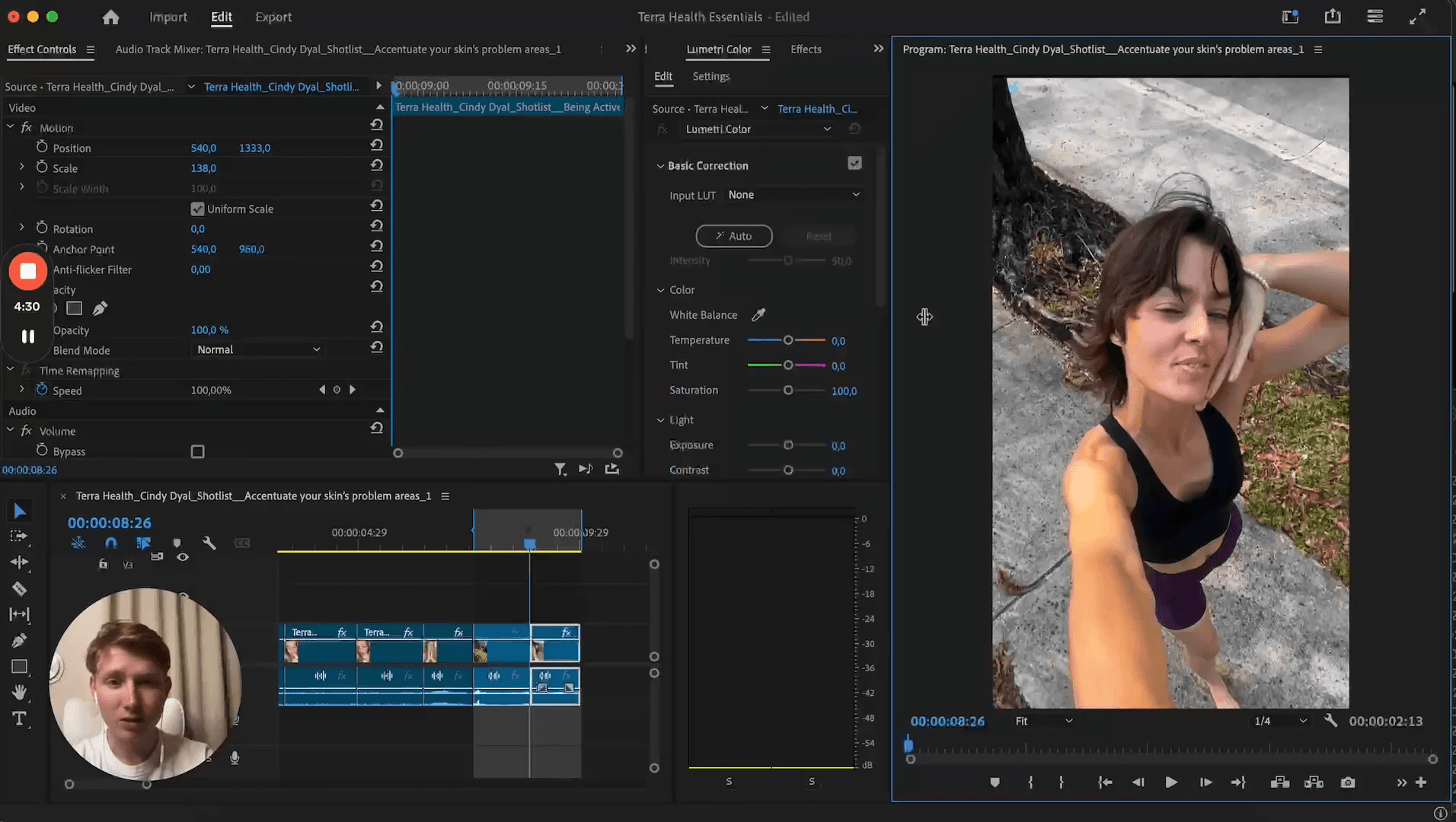Screen dimensions: 1456x822
Task: Go to the home screen icon
Action: click(110, 17)
